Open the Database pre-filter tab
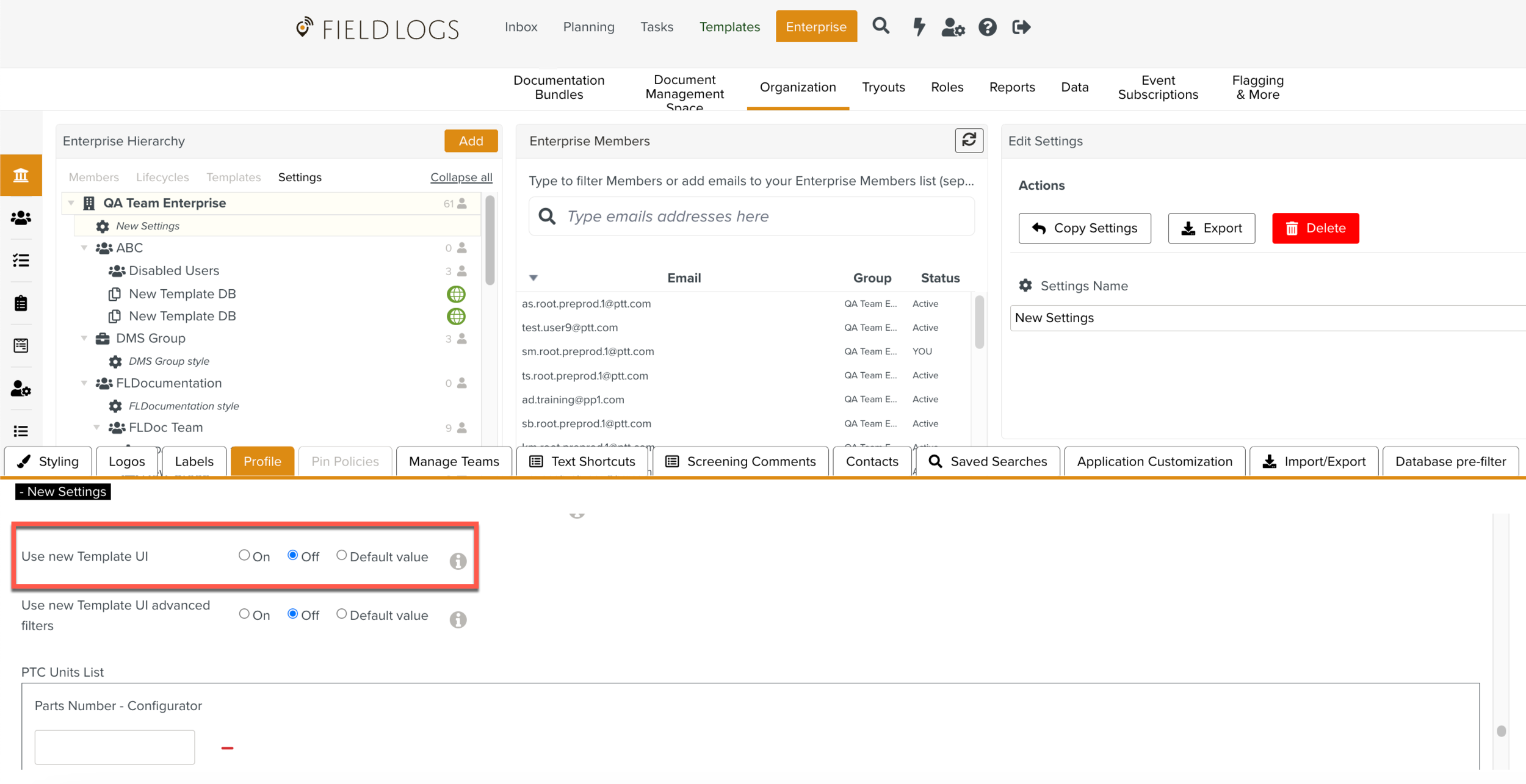This screenshot has height=784, width=1526. point(1450,462)
